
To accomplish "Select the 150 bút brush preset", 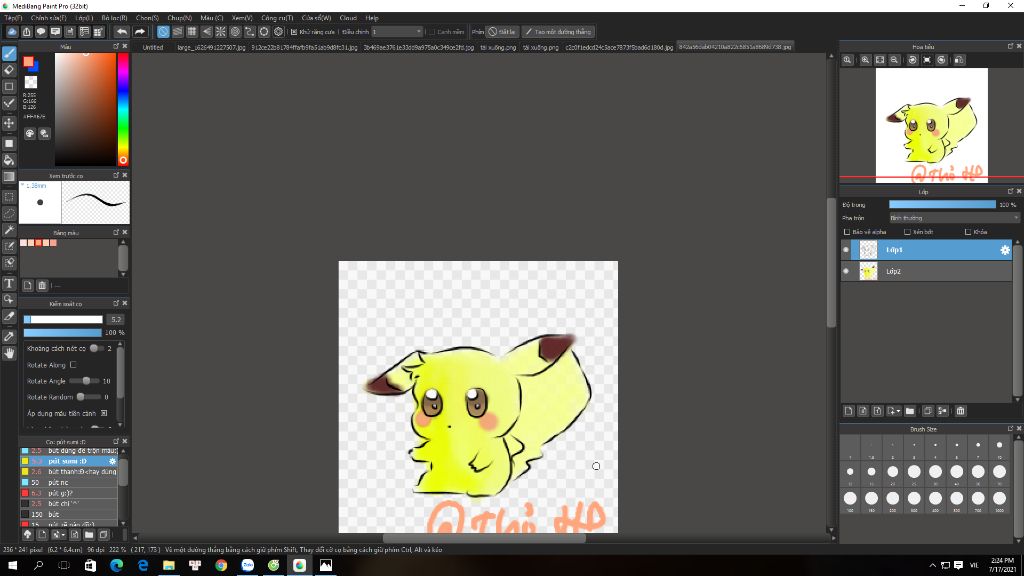I will point(69,514).
